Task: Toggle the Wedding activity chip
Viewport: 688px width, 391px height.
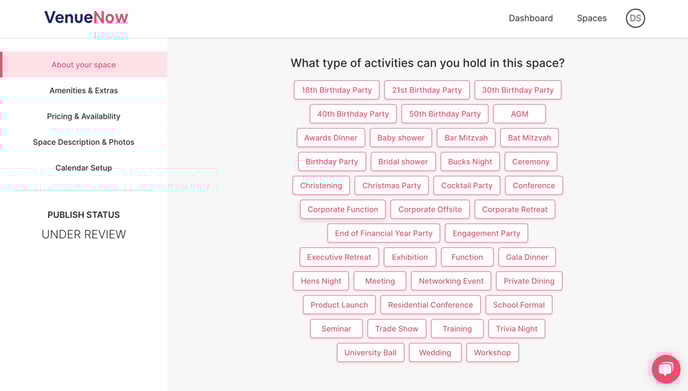Action: [435, 352]
